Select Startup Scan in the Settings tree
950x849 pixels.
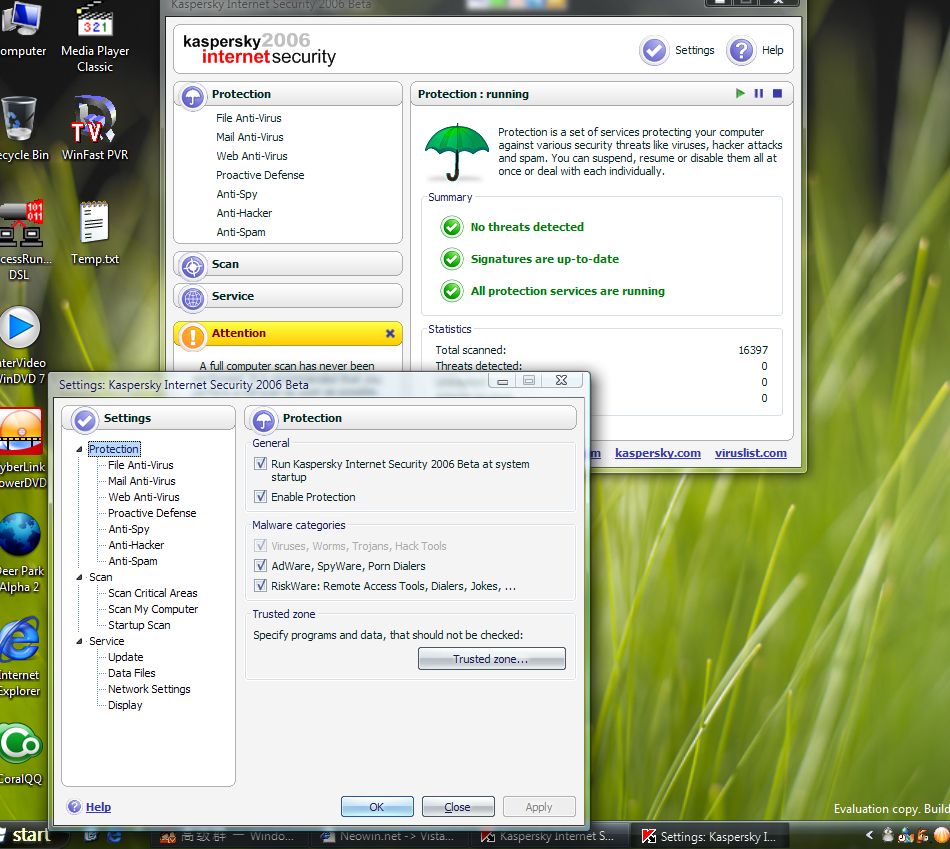coord(139,625)
